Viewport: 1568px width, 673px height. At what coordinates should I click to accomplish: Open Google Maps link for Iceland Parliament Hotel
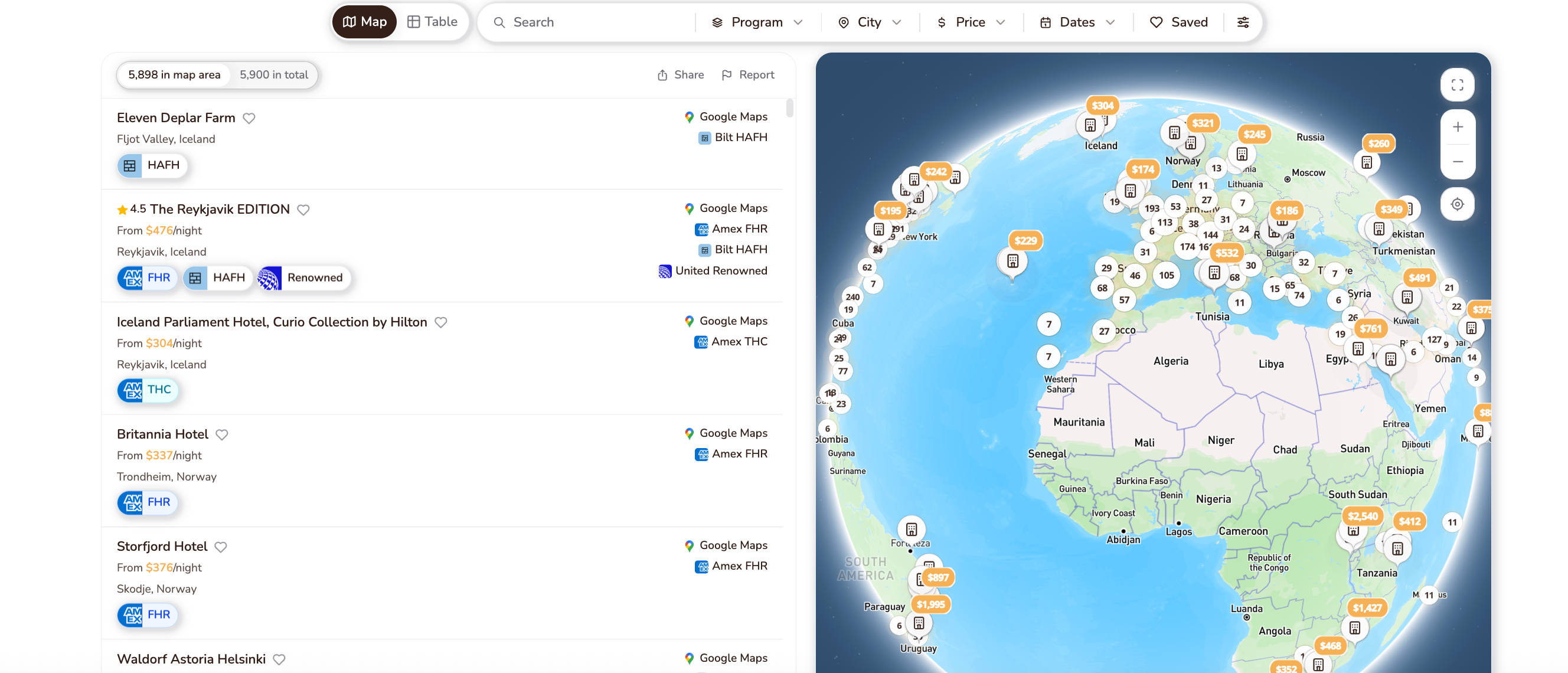(x=726, y=321)
